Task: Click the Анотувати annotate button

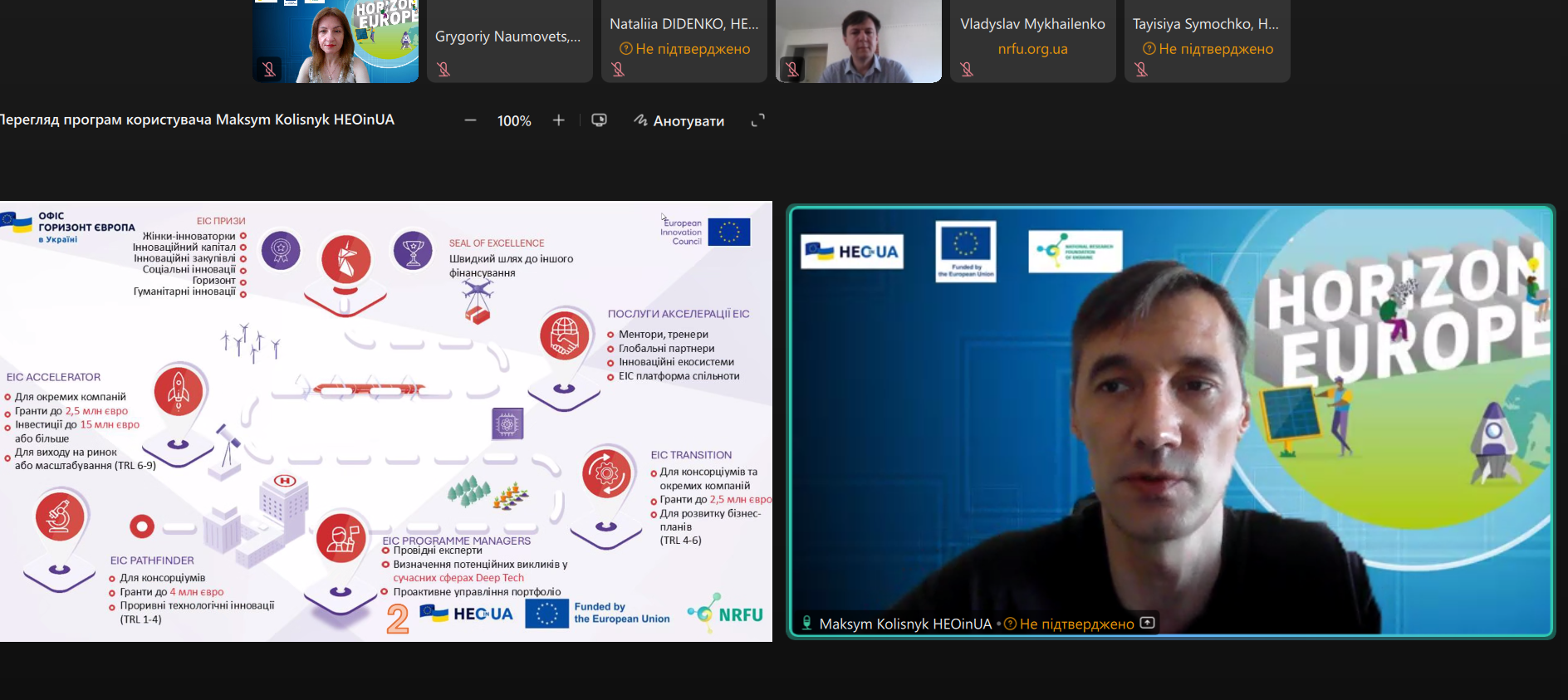Action: click(679, 120)
